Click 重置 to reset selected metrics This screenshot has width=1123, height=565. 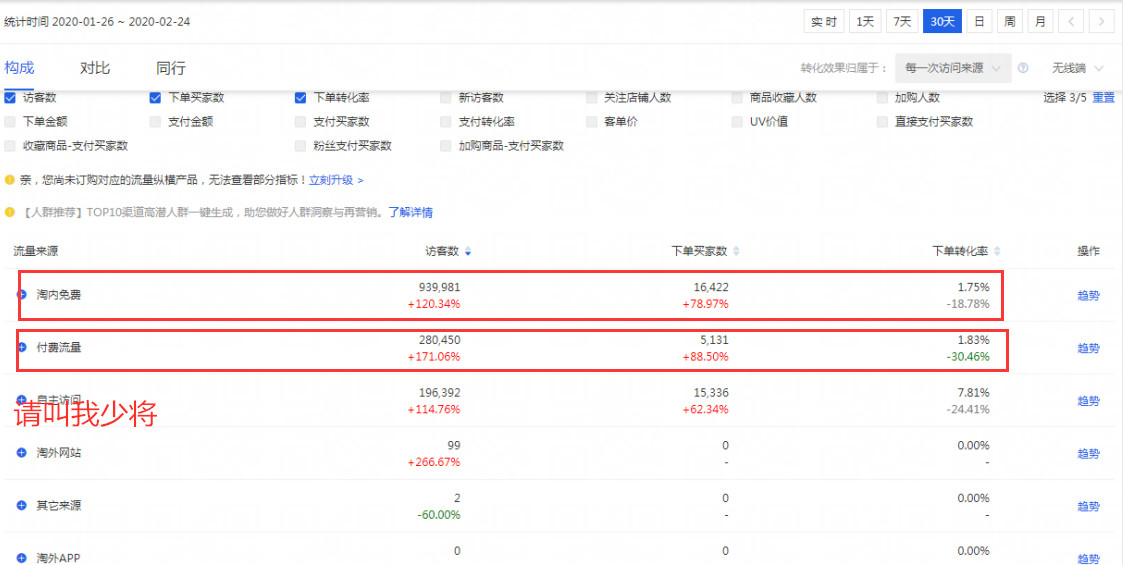(1103, 98)
